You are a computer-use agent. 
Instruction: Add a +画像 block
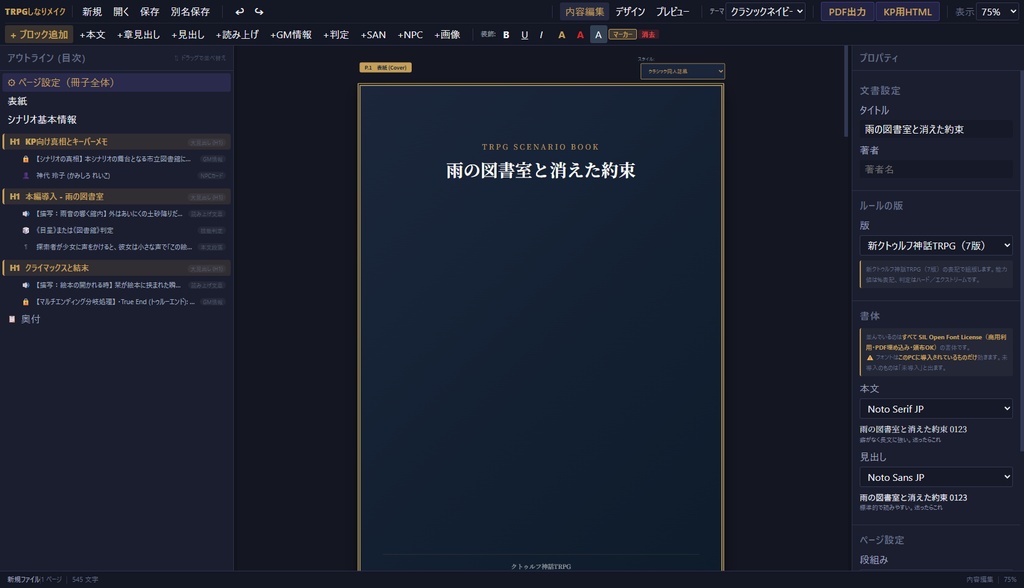[447, 35]
